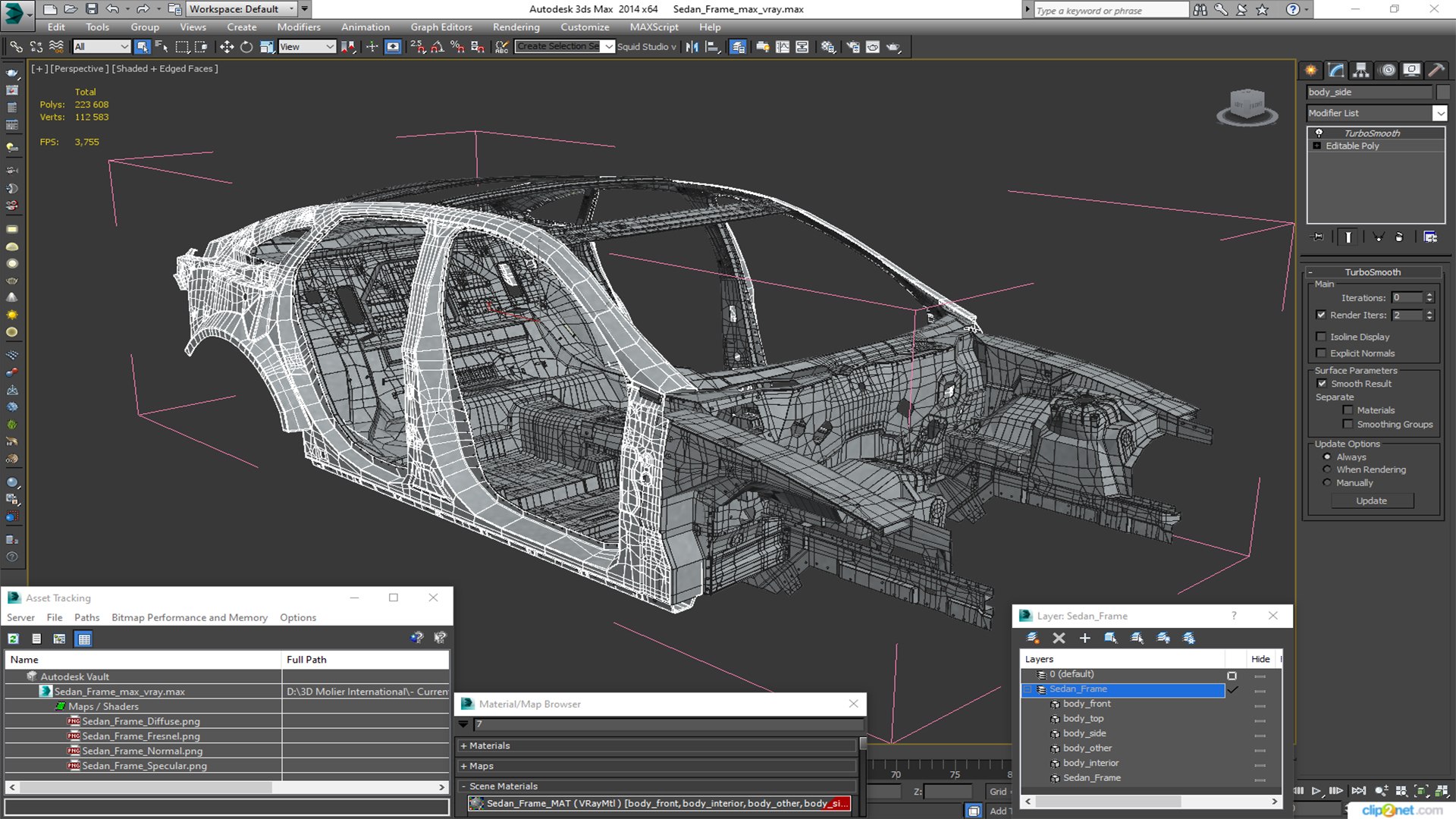The height and width of the screenshot is (819, 1456).
Task: Uncheck the Render Iters checkbox
Action: pos(1322,315)
